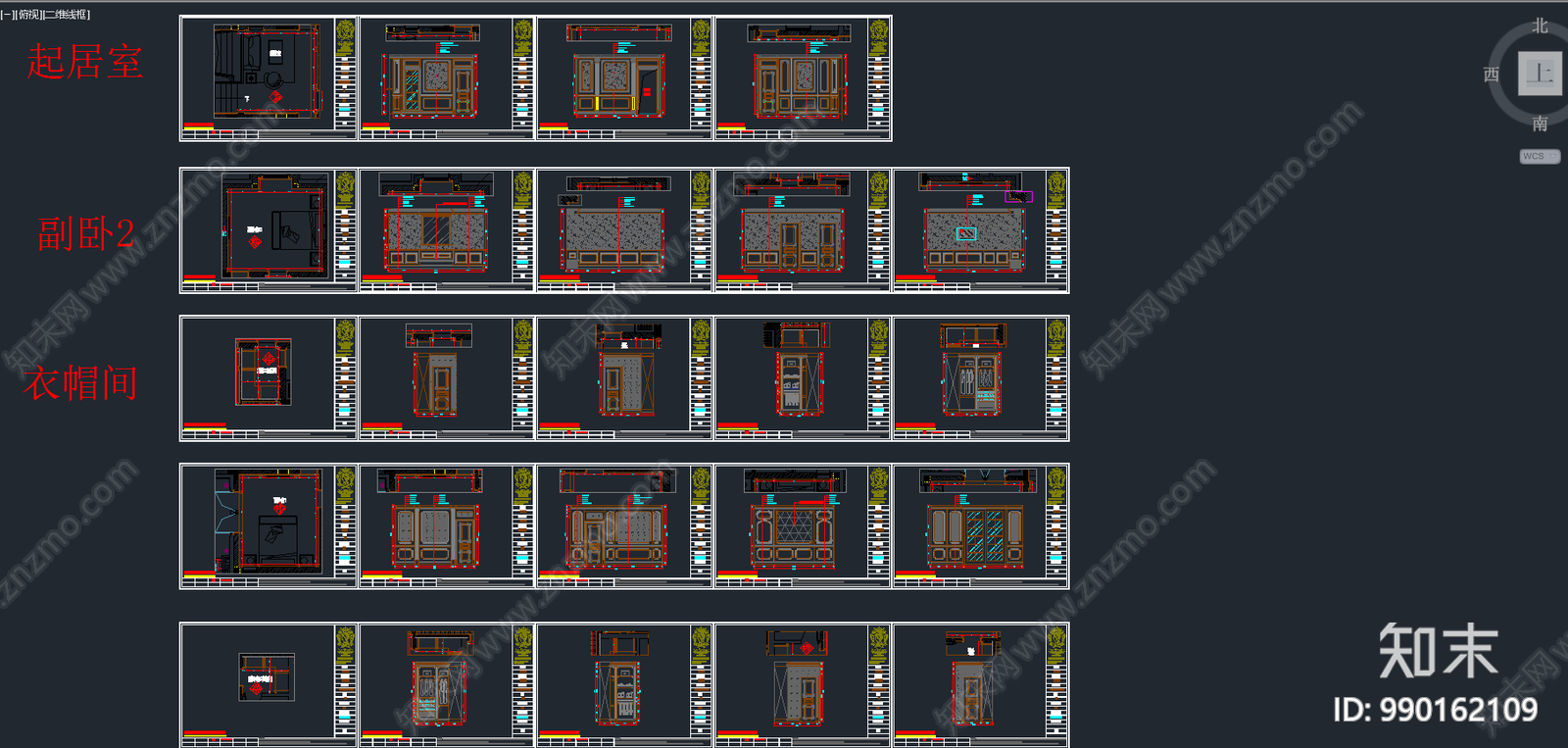1568x748 pixels.
Task: Select first sheet in the bottom row
Action: (x=269, y=685)
